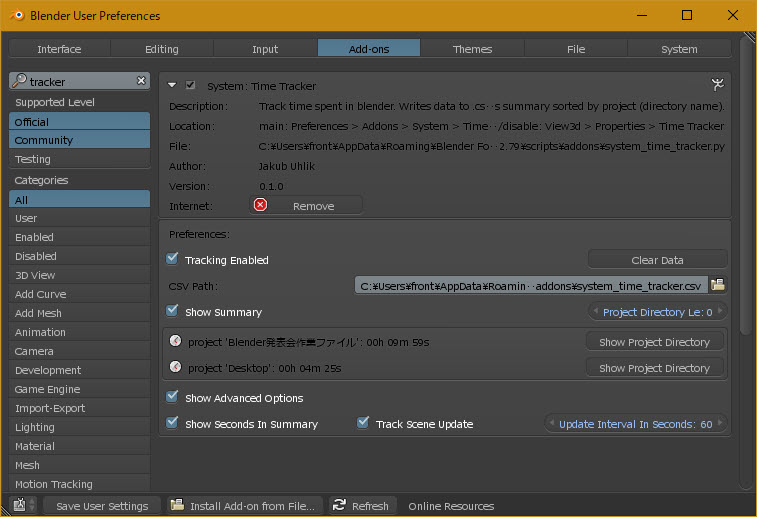Open the System tab
This screenshot has height=517, width=757.
pos(679,49)
